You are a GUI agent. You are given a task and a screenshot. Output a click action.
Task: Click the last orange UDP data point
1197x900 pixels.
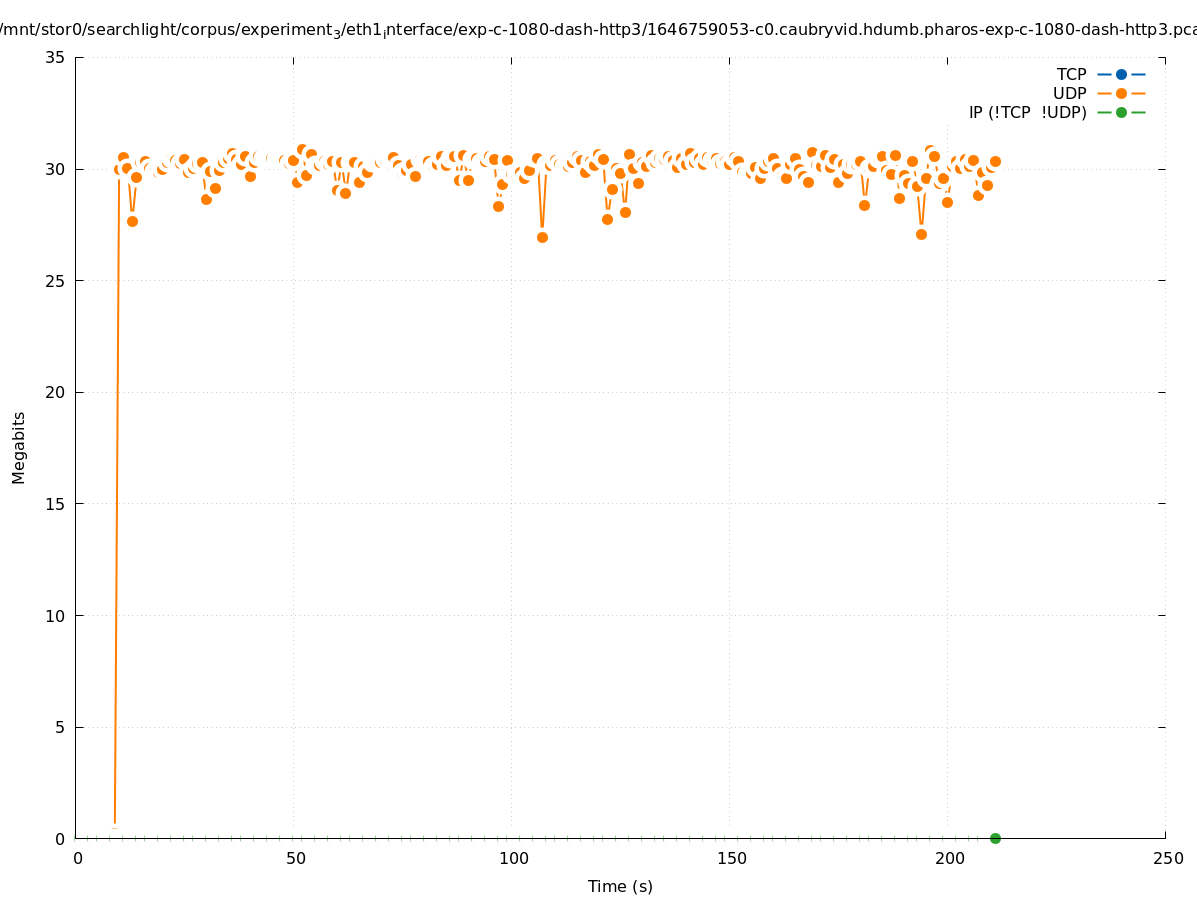tap(995, 161)
